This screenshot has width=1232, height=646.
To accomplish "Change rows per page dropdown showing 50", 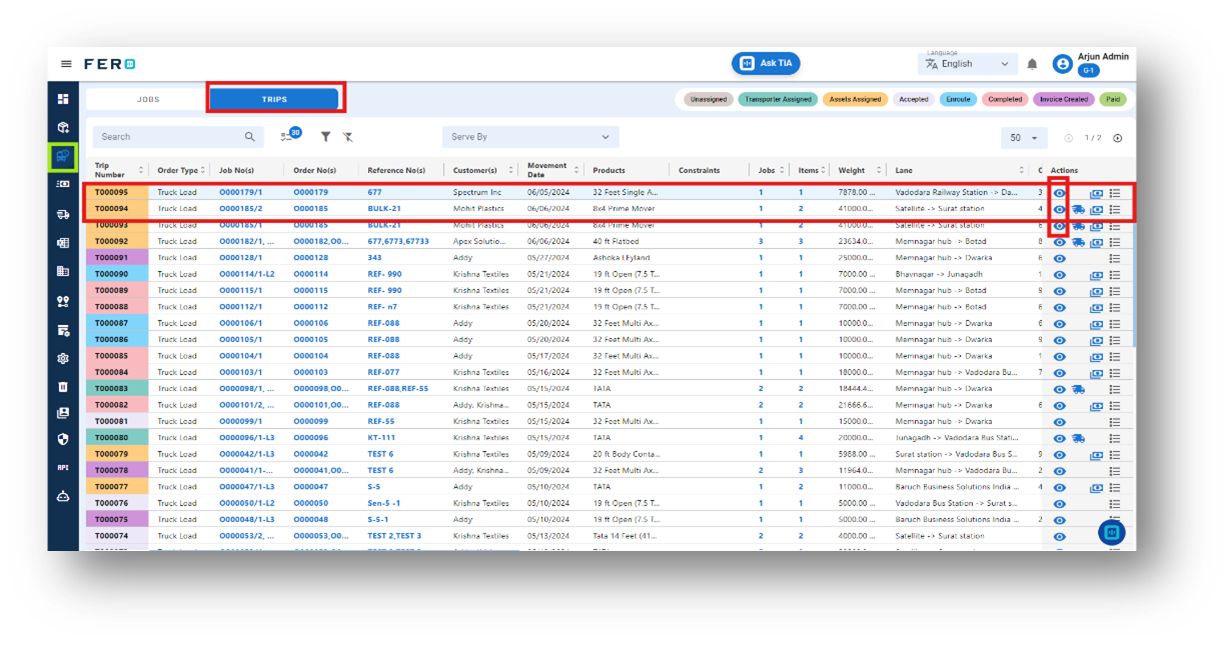I will click(x=1023, y=138).
